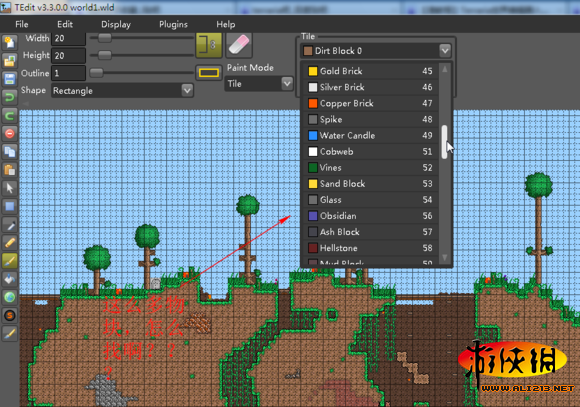Select the Paste clipboard tool
Image resolution: width=580 pixels, height=407 pixels.
tap(10, 170)
